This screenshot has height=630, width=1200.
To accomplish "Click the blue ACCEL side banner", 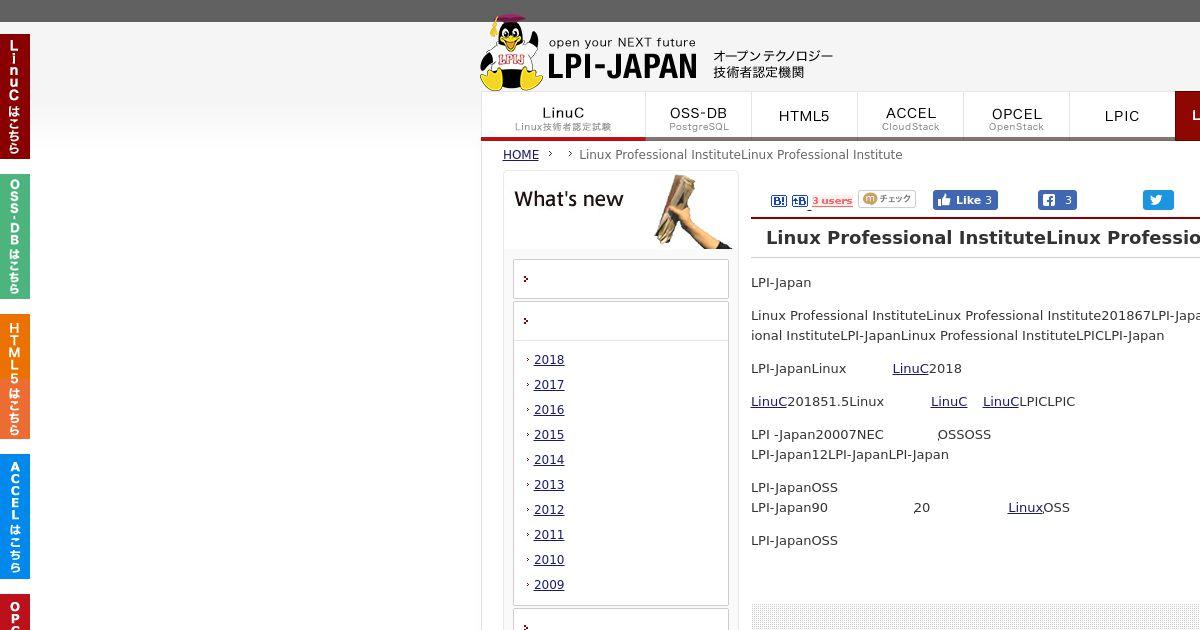I will coord(15,516).
